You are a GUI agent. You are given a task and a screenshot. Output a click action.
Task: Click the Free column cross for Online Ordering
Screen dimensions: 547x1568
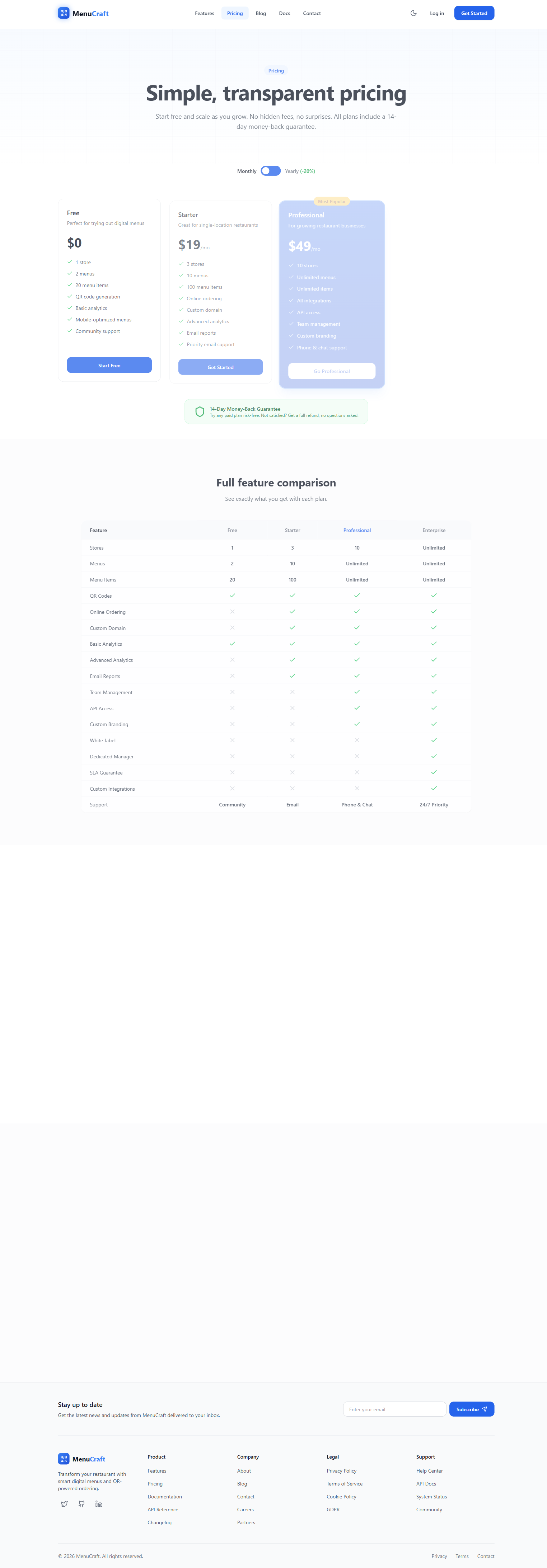(x=232, y=612)
